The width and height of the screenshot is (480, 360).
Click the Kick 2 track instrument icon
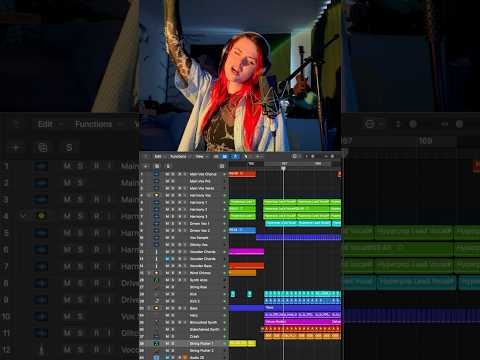(156, 301)
